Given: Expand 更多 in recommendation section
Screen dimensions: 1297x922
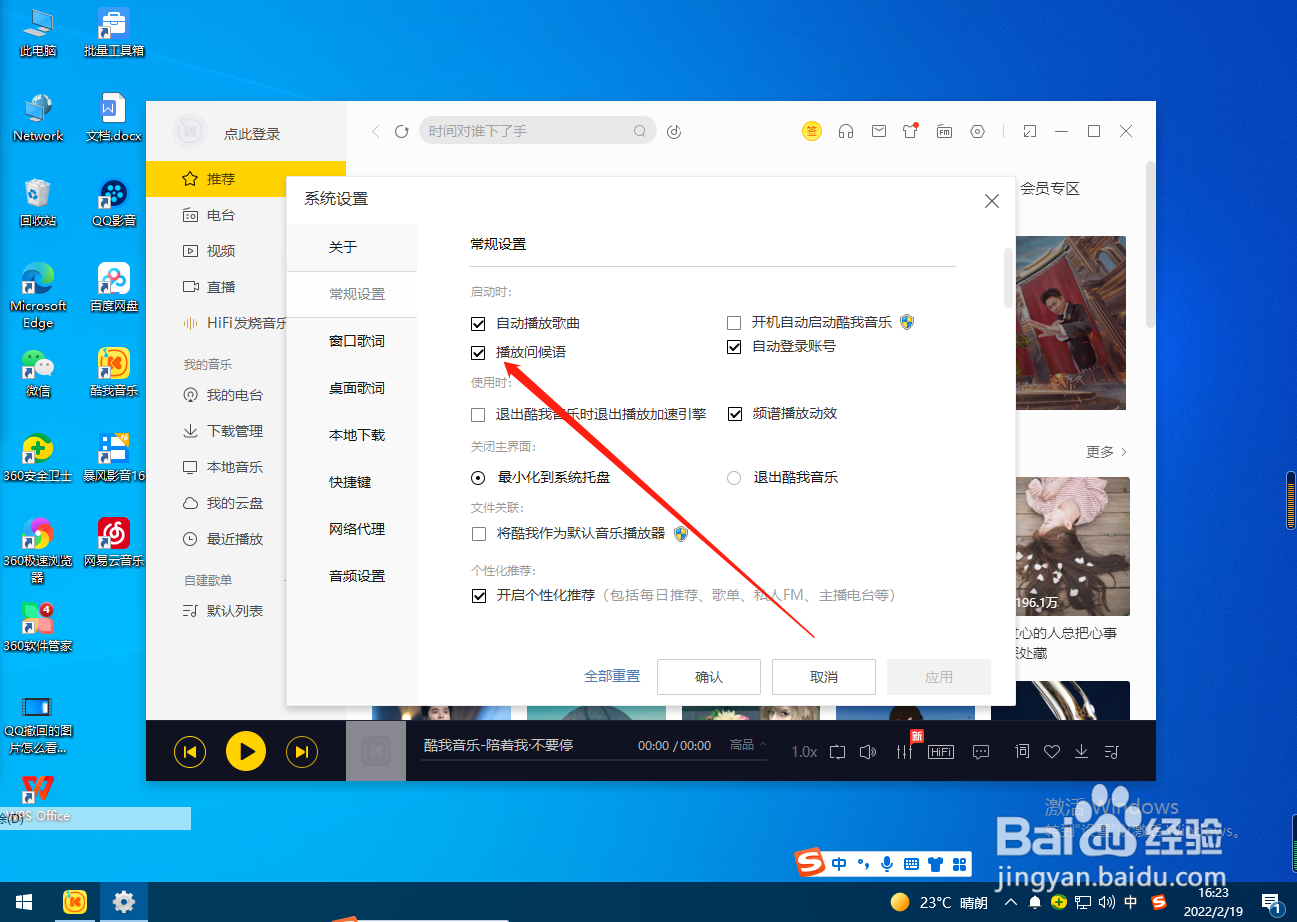Looking at the screenshot, I should click(1107, 452).
